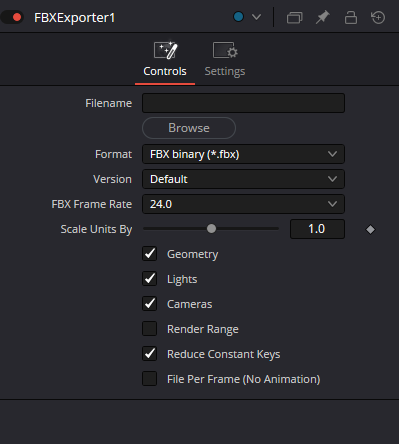Enable File Per Frame (No Animation) checkbox

tap(149, 379)
